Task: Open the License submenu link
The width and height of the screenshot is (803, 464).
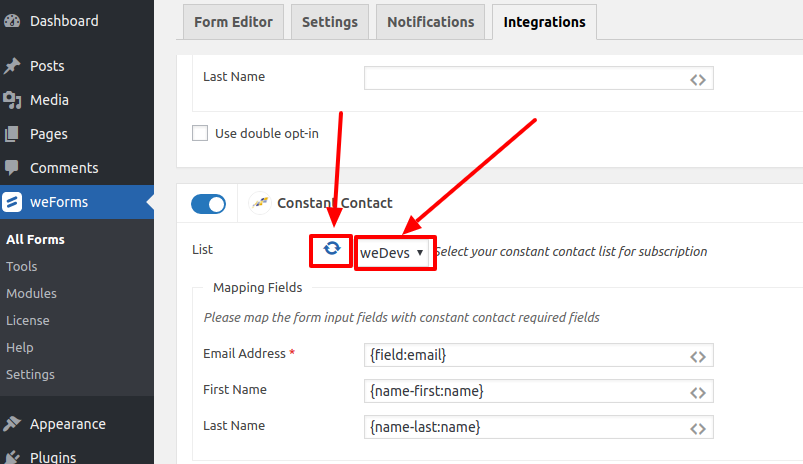Action: point(28,321)
